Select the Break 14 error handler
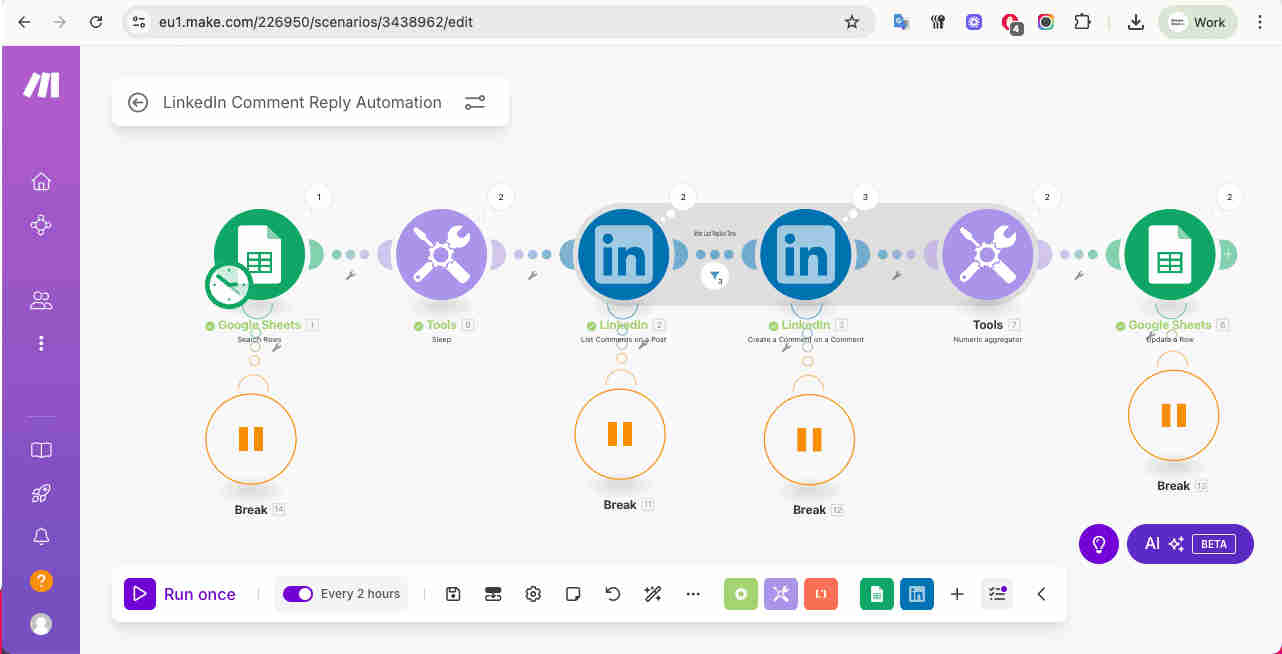 [x=251, y=438]
